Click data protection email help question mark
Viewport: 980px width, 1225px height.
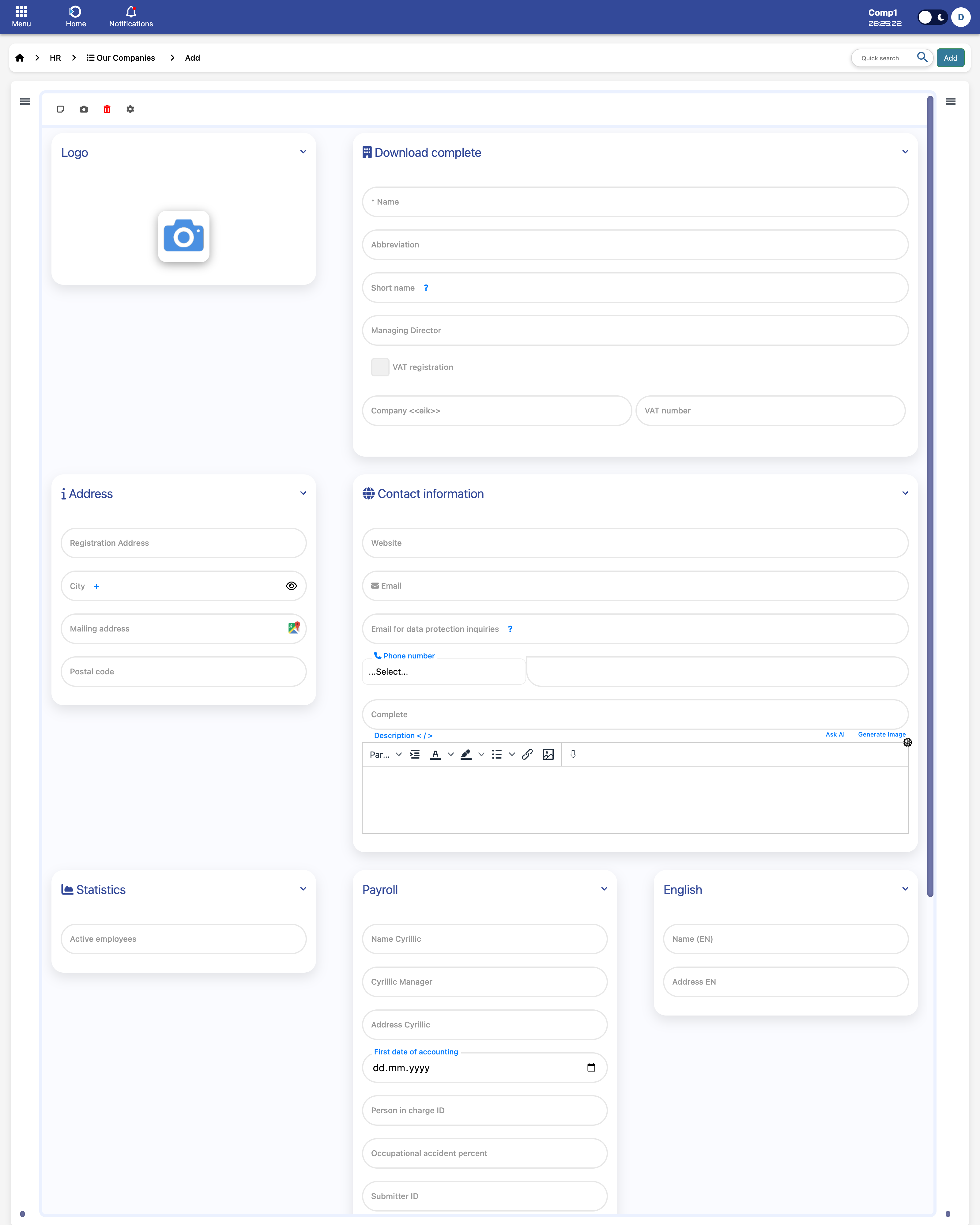coord(510,629)
